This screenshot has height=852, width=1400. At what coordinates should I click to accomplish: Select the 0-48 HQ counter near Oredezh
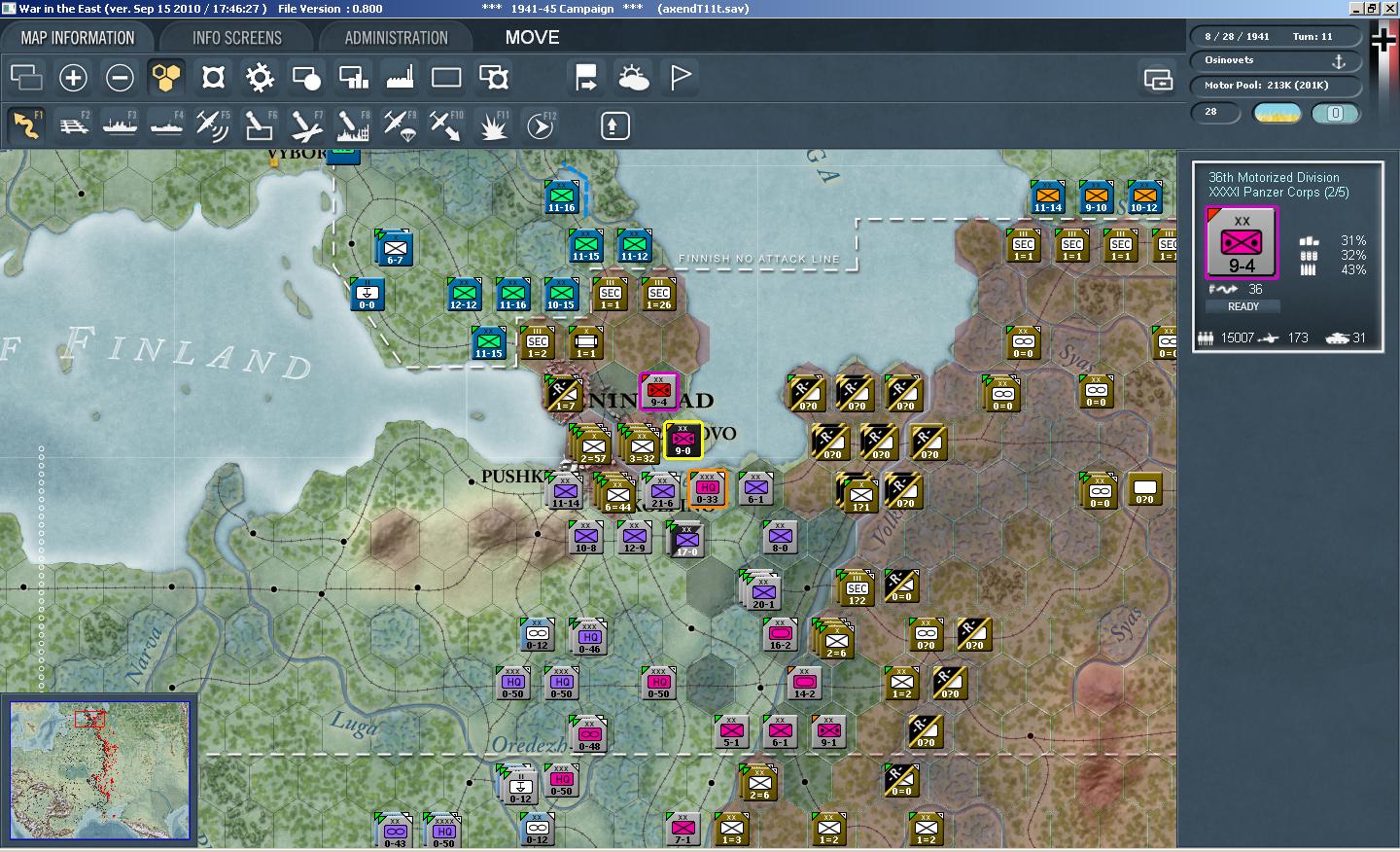590,734
